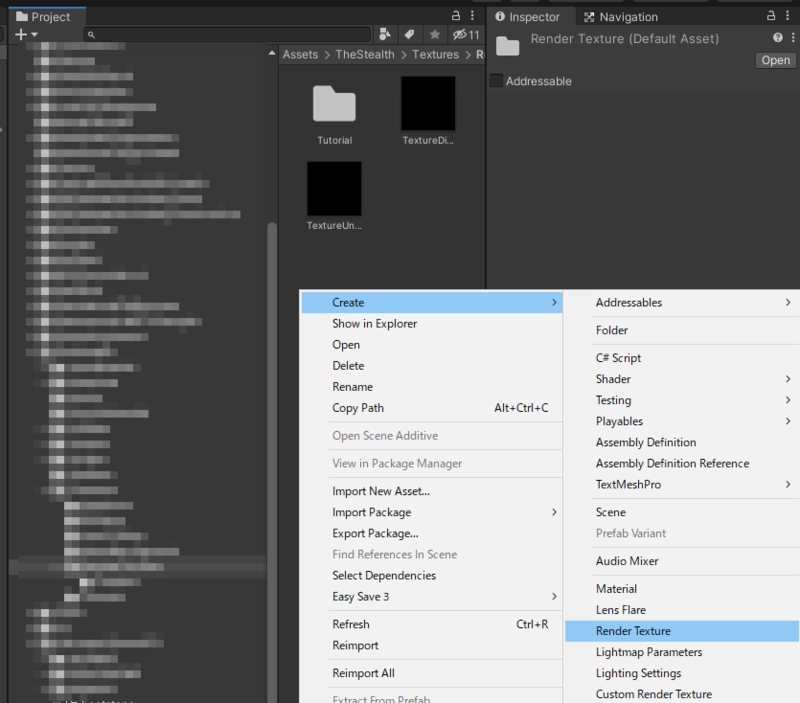The image size is (800, 703).
Task: Choose Delete in the context menu
Action: (x=432, y=366)
